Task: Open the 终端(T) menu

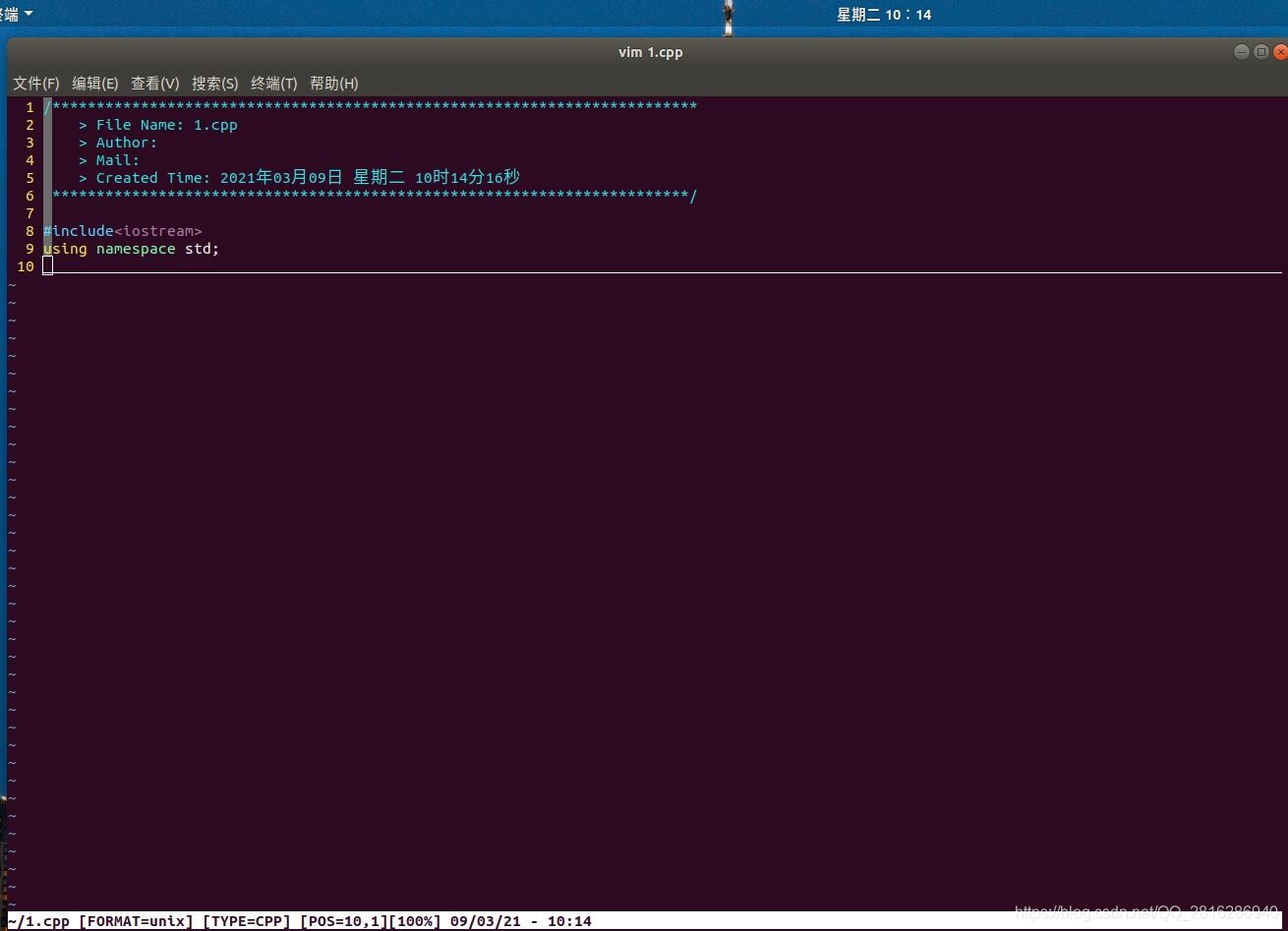Action: pos(273,84)
